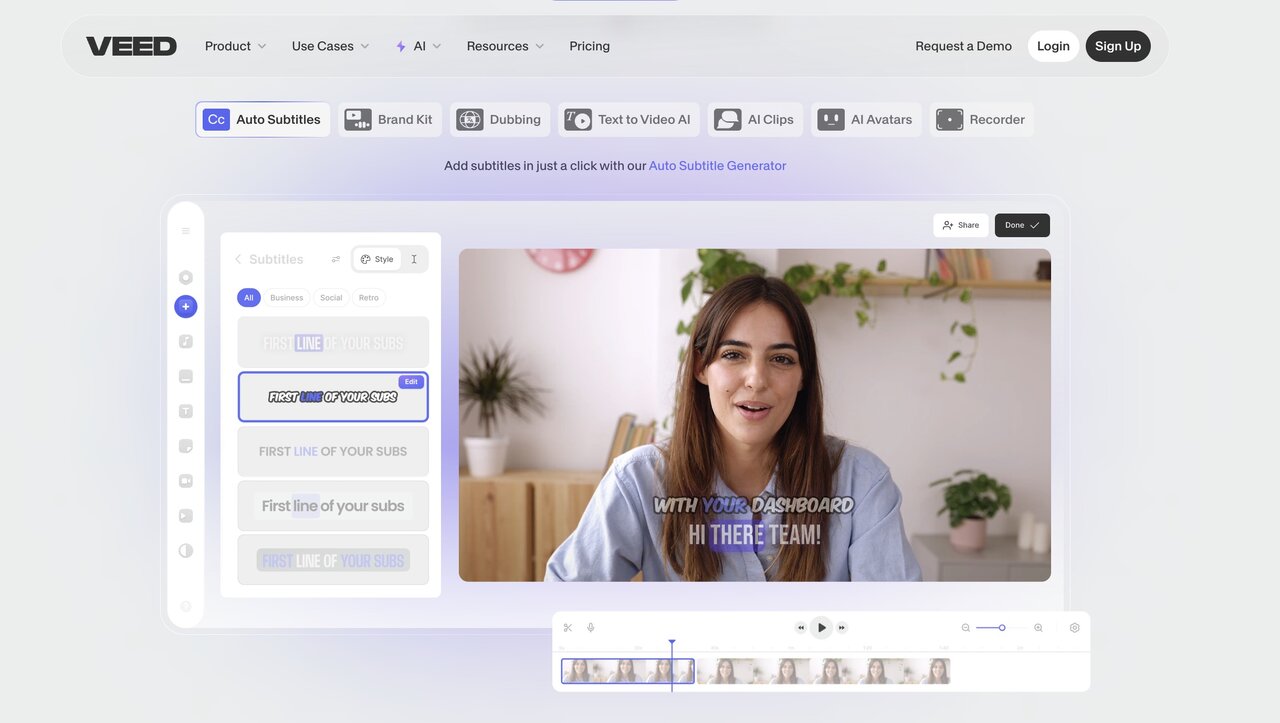The width and height of the screenshot is (1280, 723).
Task: Click the zoom in magnifier icon
Action: point(1038,628)
